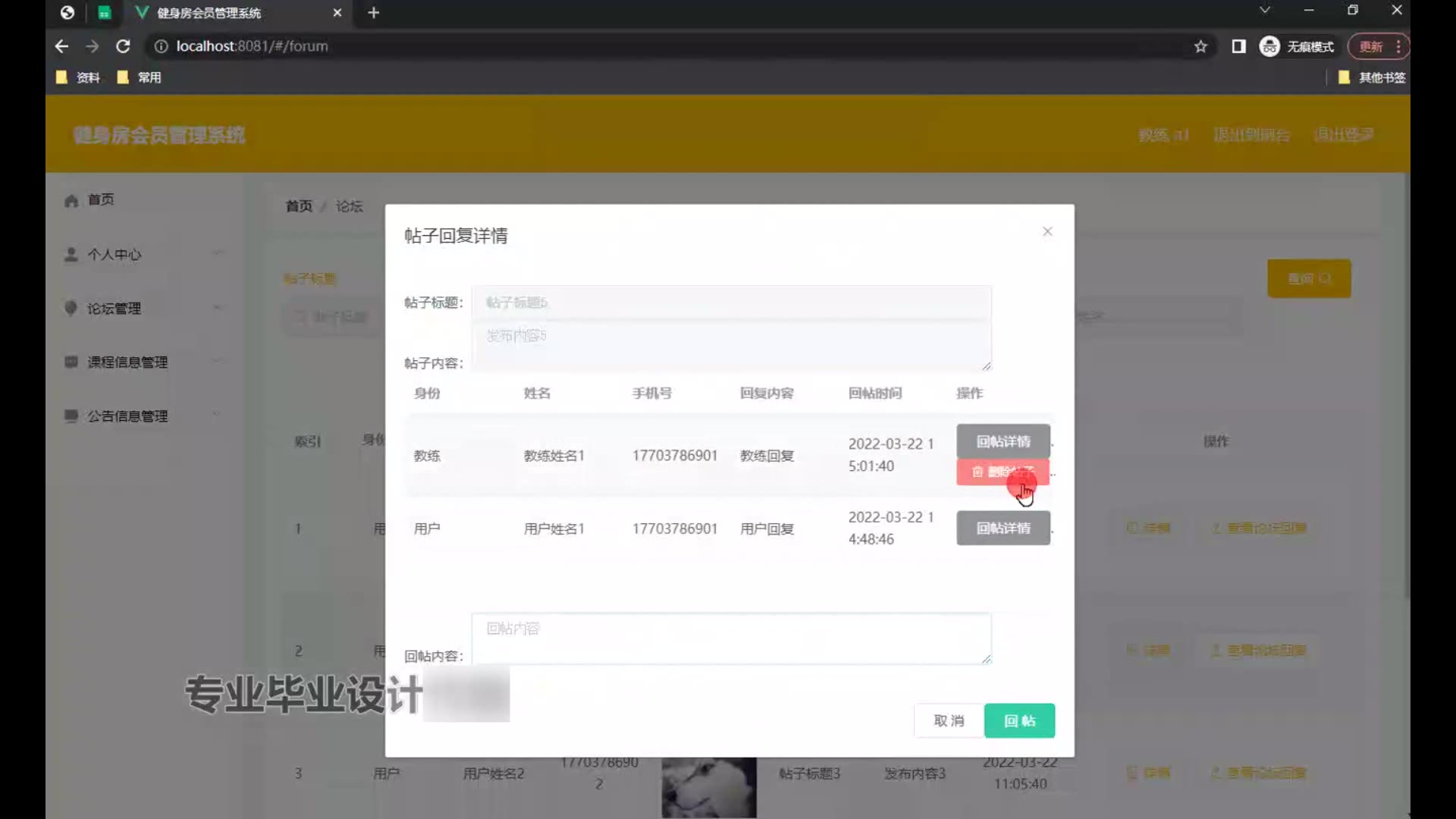
Task: Click the 教练回复 content cell
Action: click(x=767, y=456)
